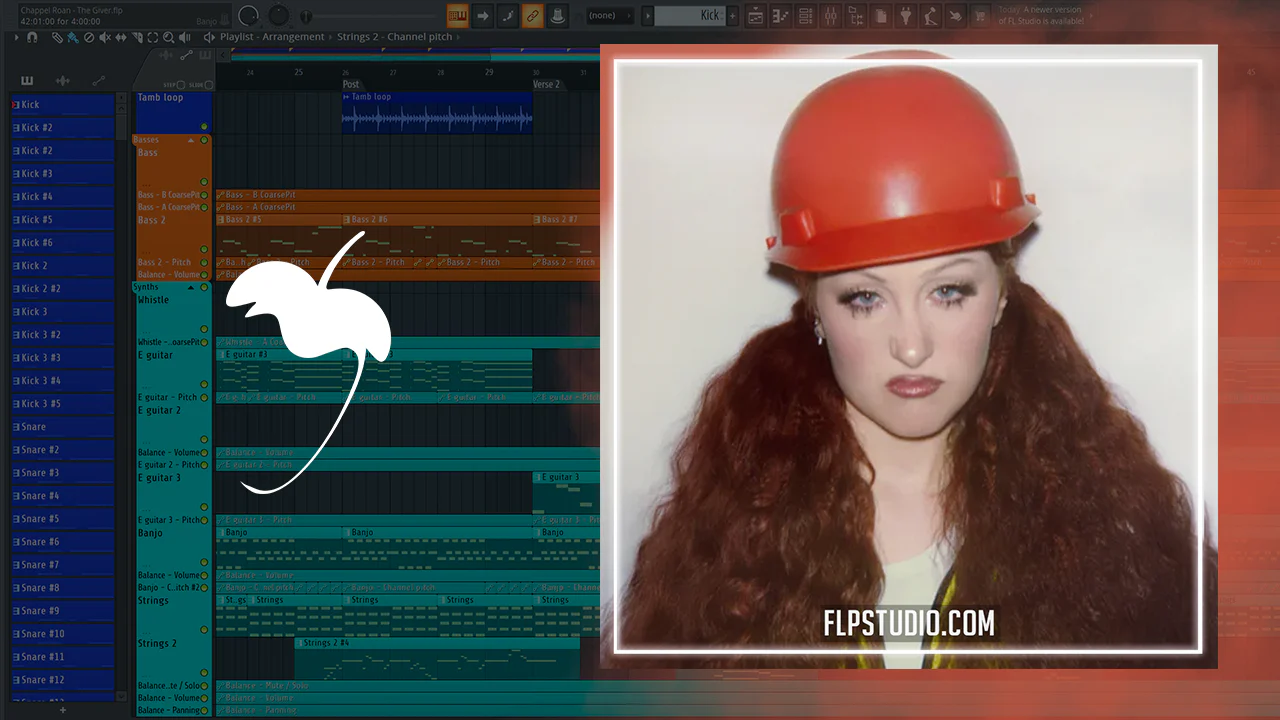Toggle the blend recording icon

click(x=508, y=16)
